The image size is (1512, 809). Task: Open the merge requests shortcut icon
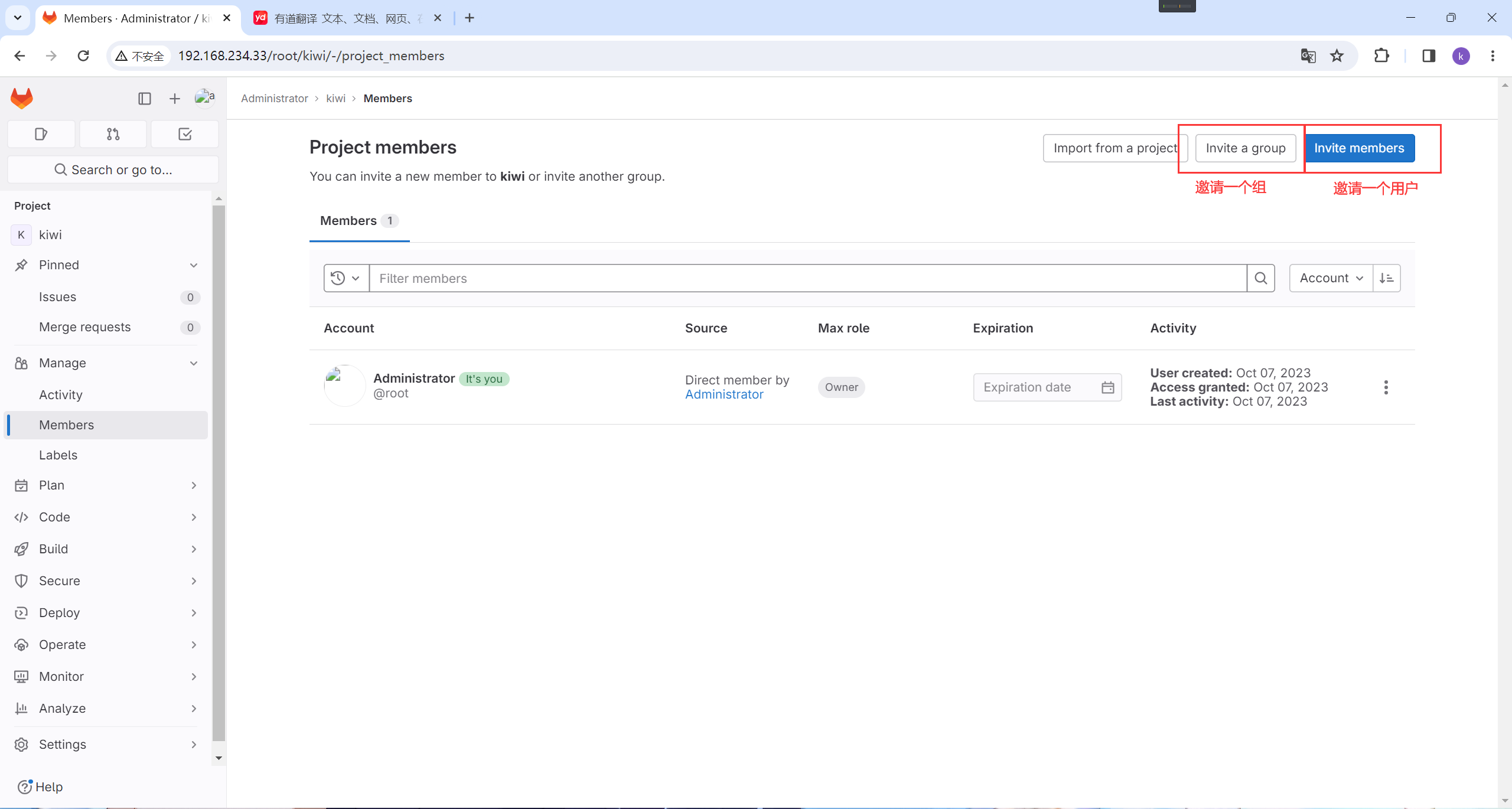[x=113, y=134]
